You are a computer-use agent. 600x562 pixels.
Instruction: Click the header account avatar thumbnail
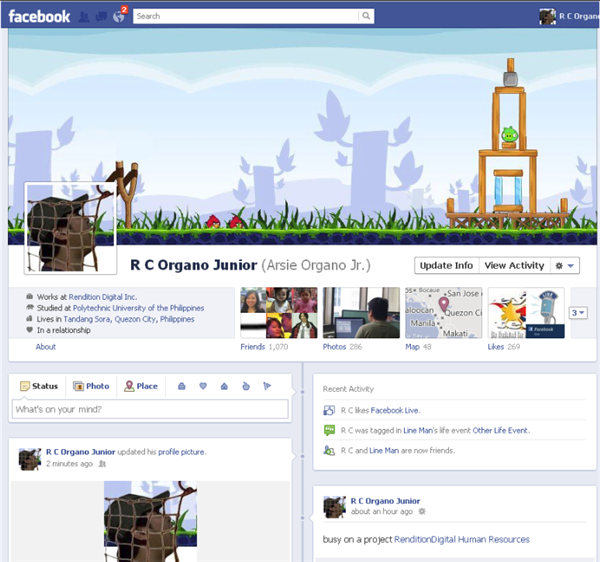pos(548,17)
